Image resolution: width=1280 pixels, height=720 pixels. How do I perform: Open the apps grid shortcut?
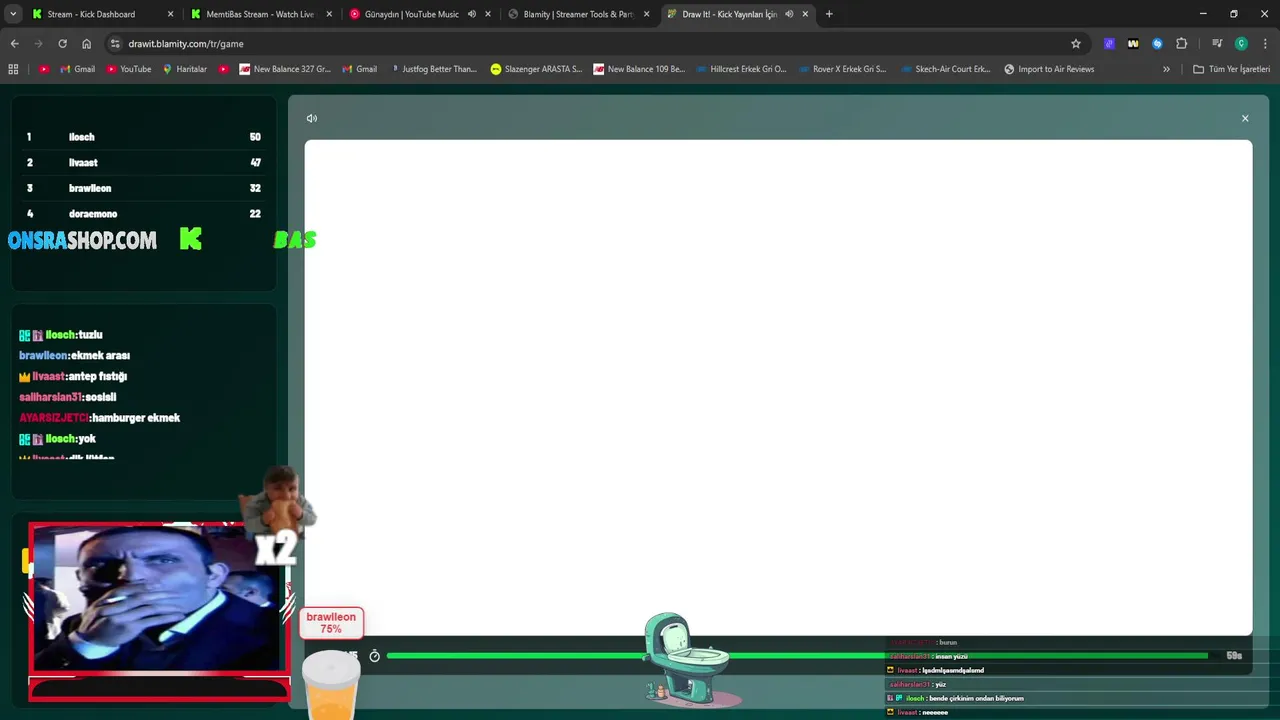pyautogui.click(x=13, y=69)
